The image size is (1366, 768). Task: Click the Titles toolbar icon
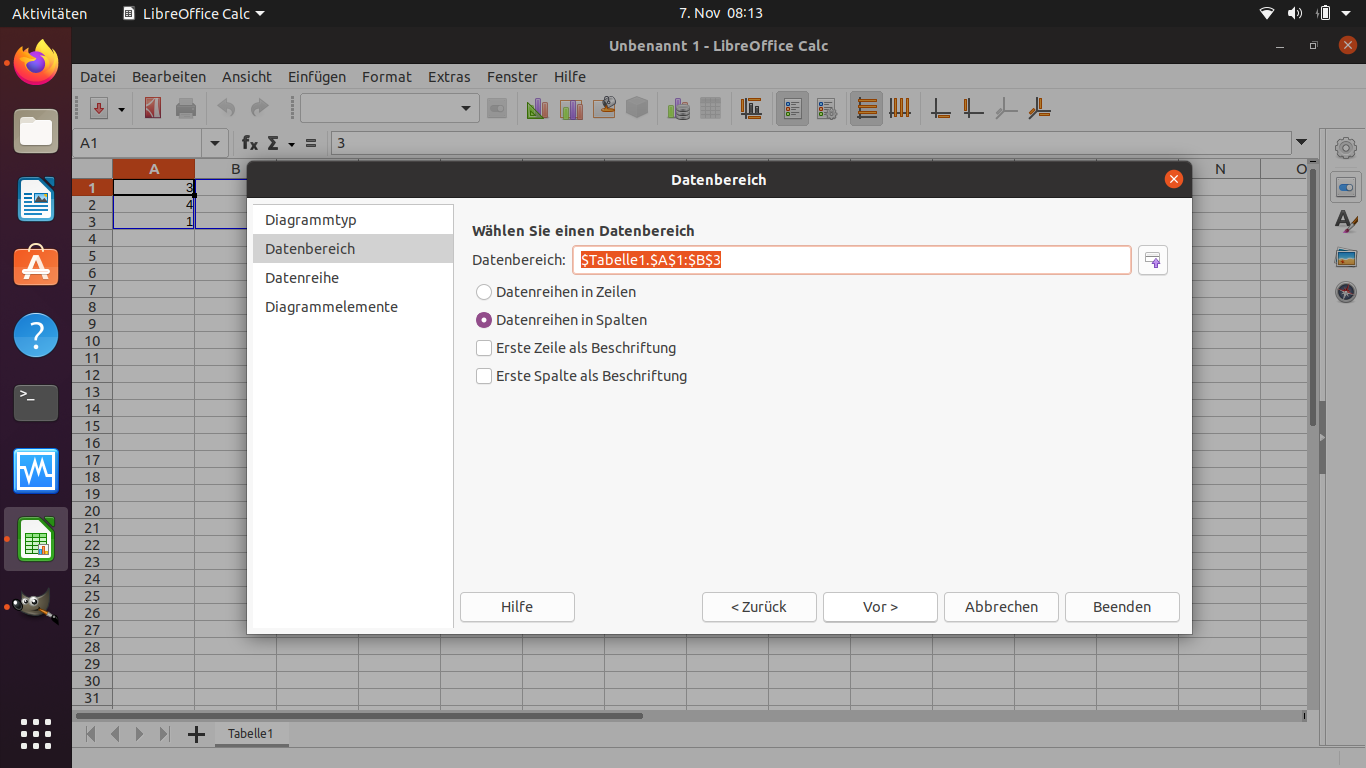[752, 108]
